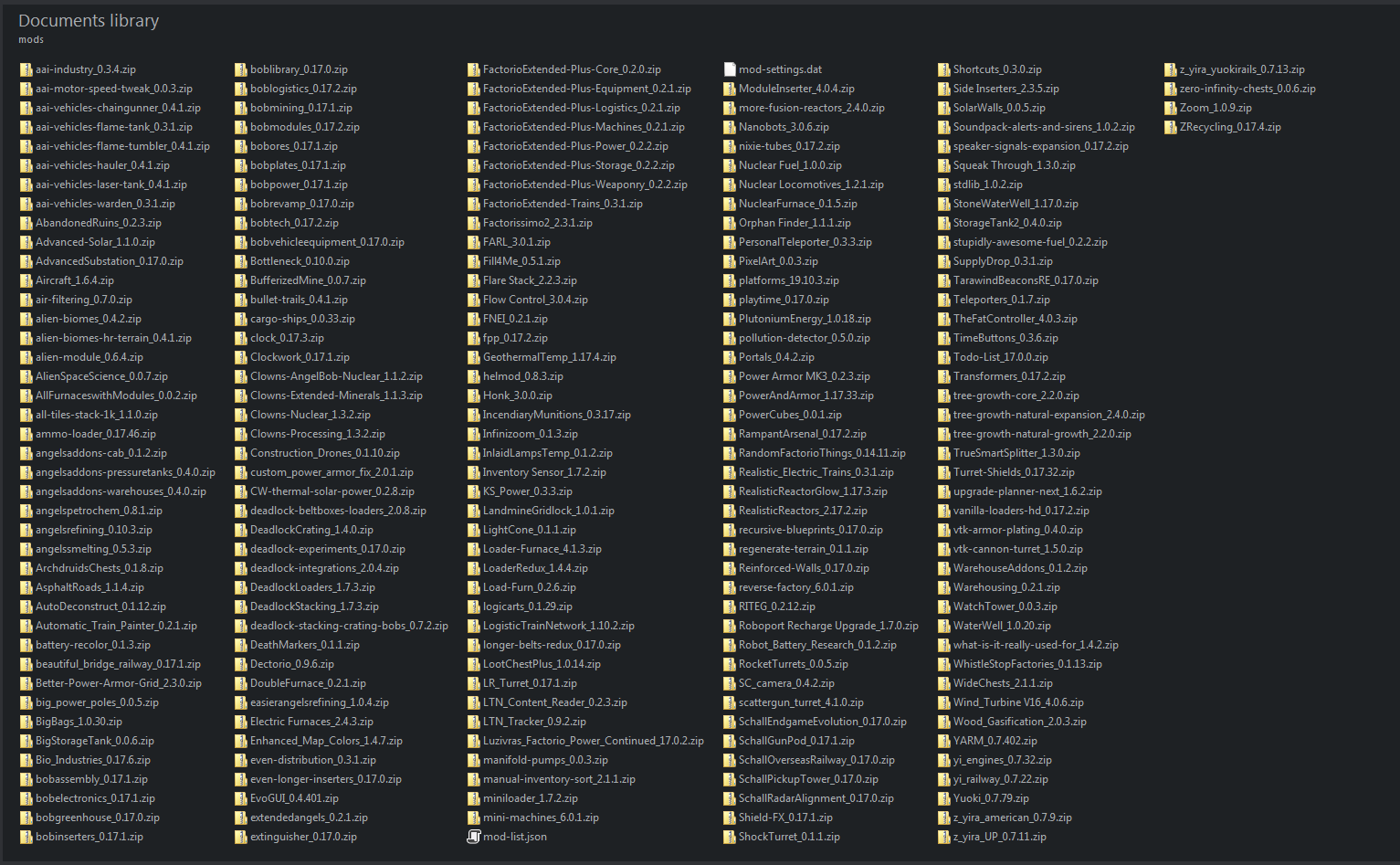Click the zip icon beside boblibrary_0.17.0.zip

tap(241, 69)
